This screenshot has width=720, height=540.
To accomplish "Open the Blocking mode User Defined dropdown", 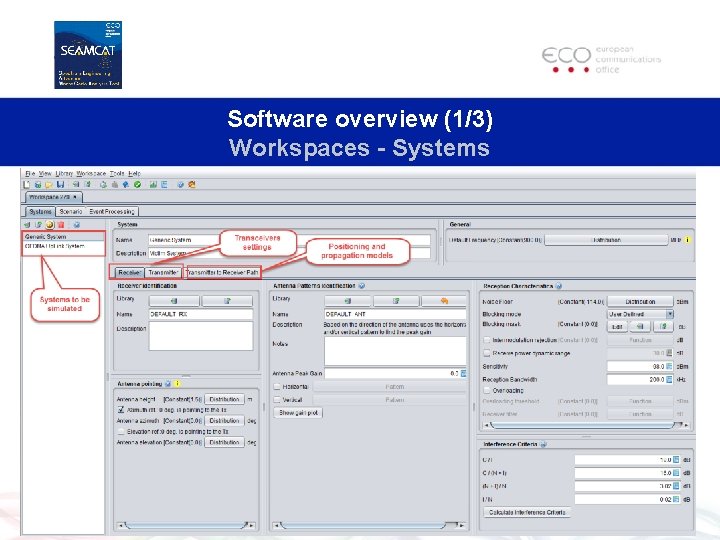I will [x=641, y=314].
